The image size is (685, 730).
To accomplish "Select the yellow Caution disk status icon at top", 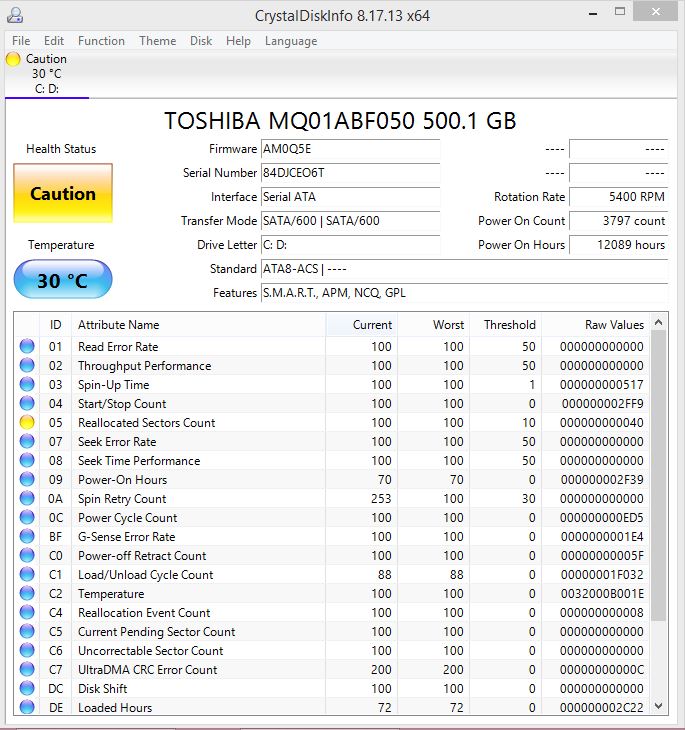I will pos(13,59).
